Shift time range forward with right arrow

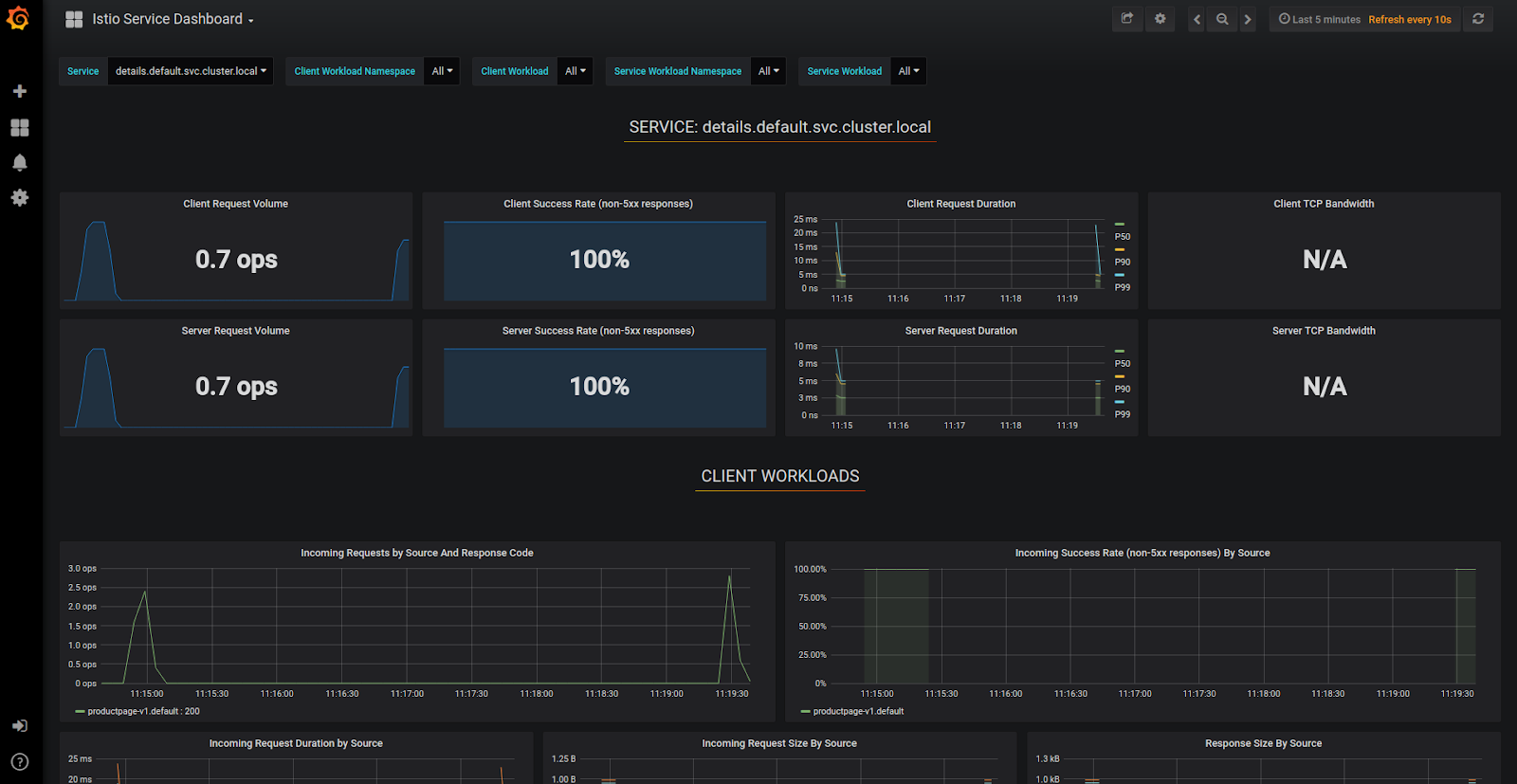[x=1248, y=19]
